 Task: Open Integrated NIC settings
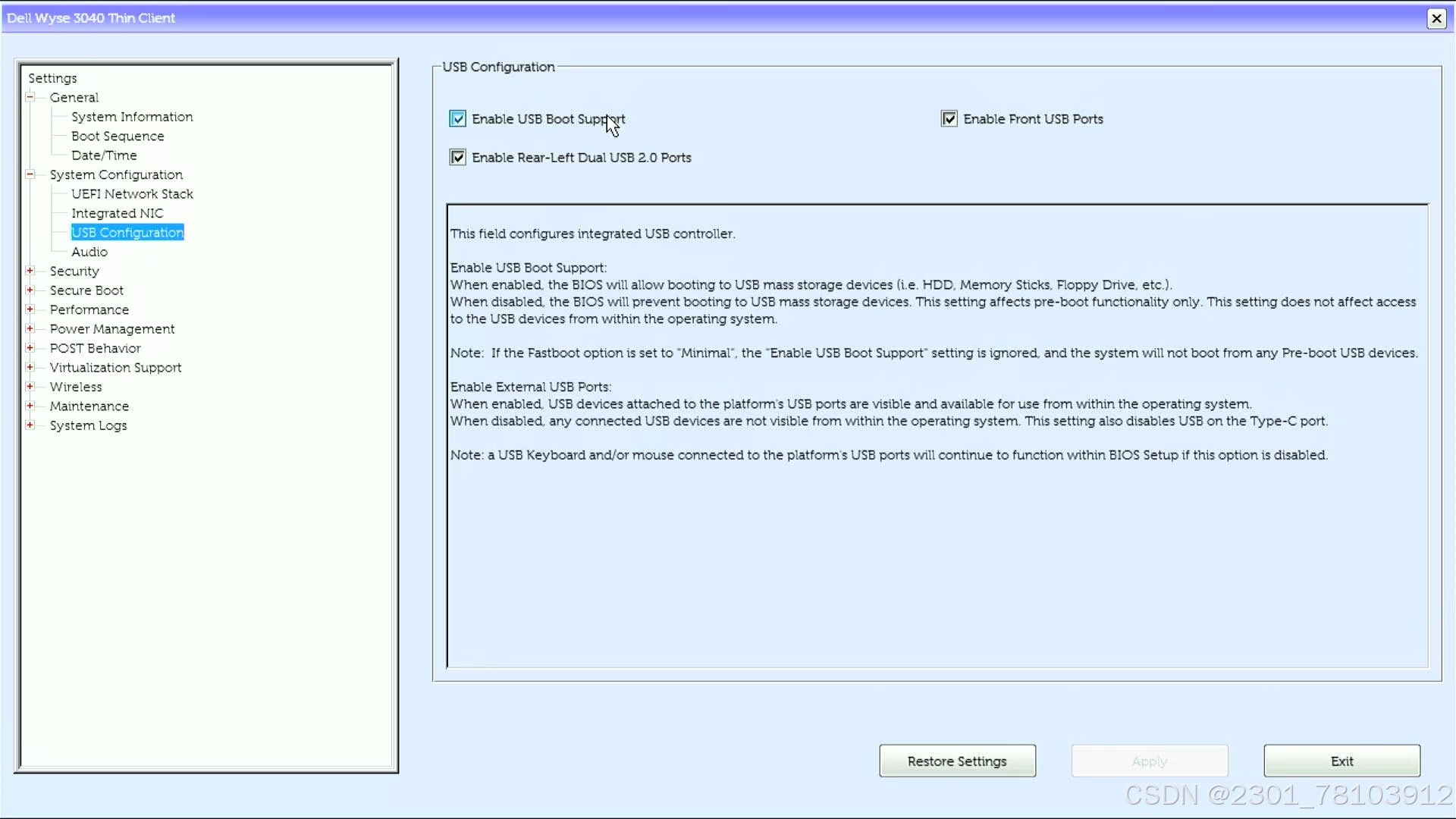[x=117, y=213]
